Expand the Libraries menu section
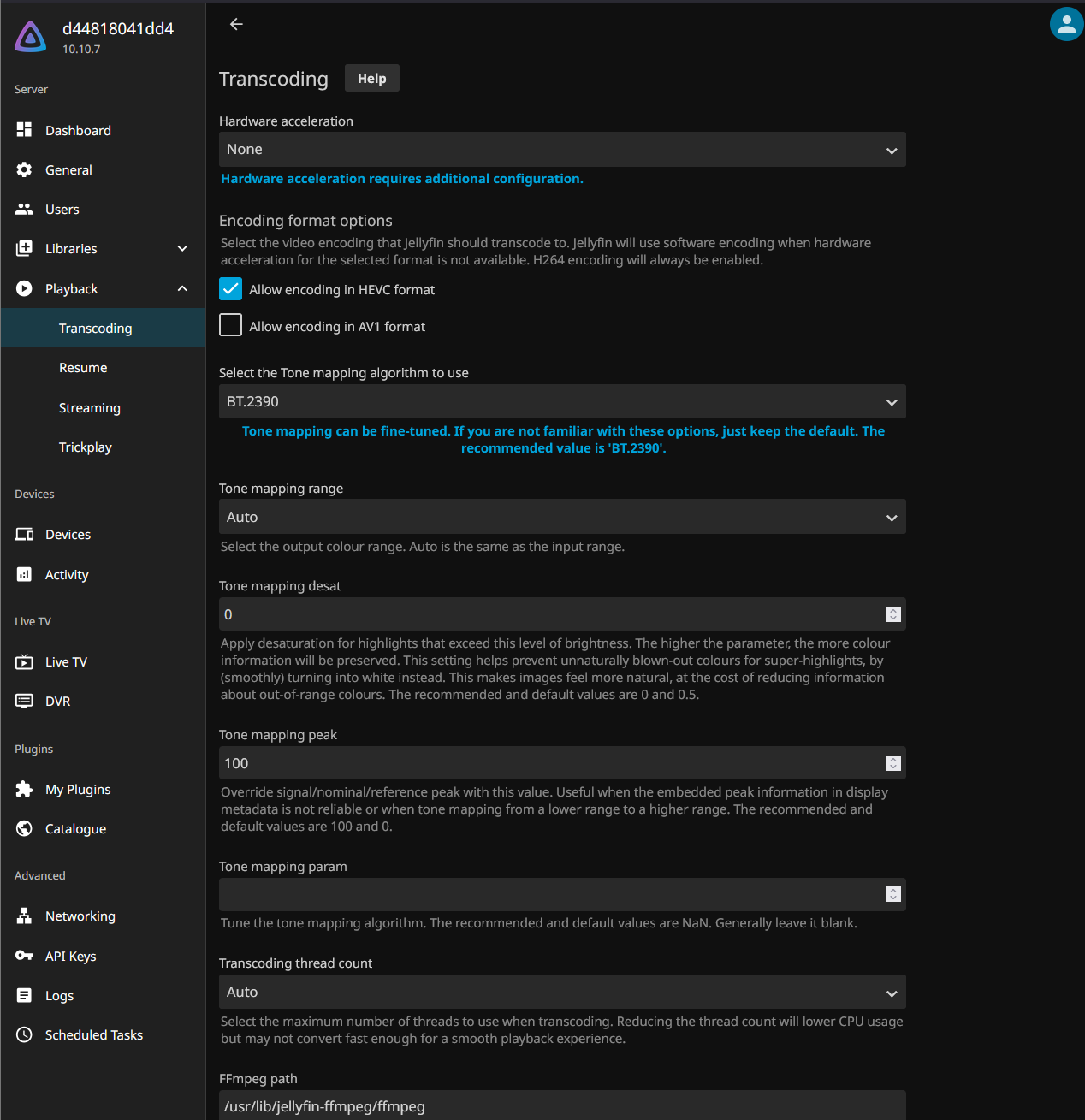 point(182,249)
